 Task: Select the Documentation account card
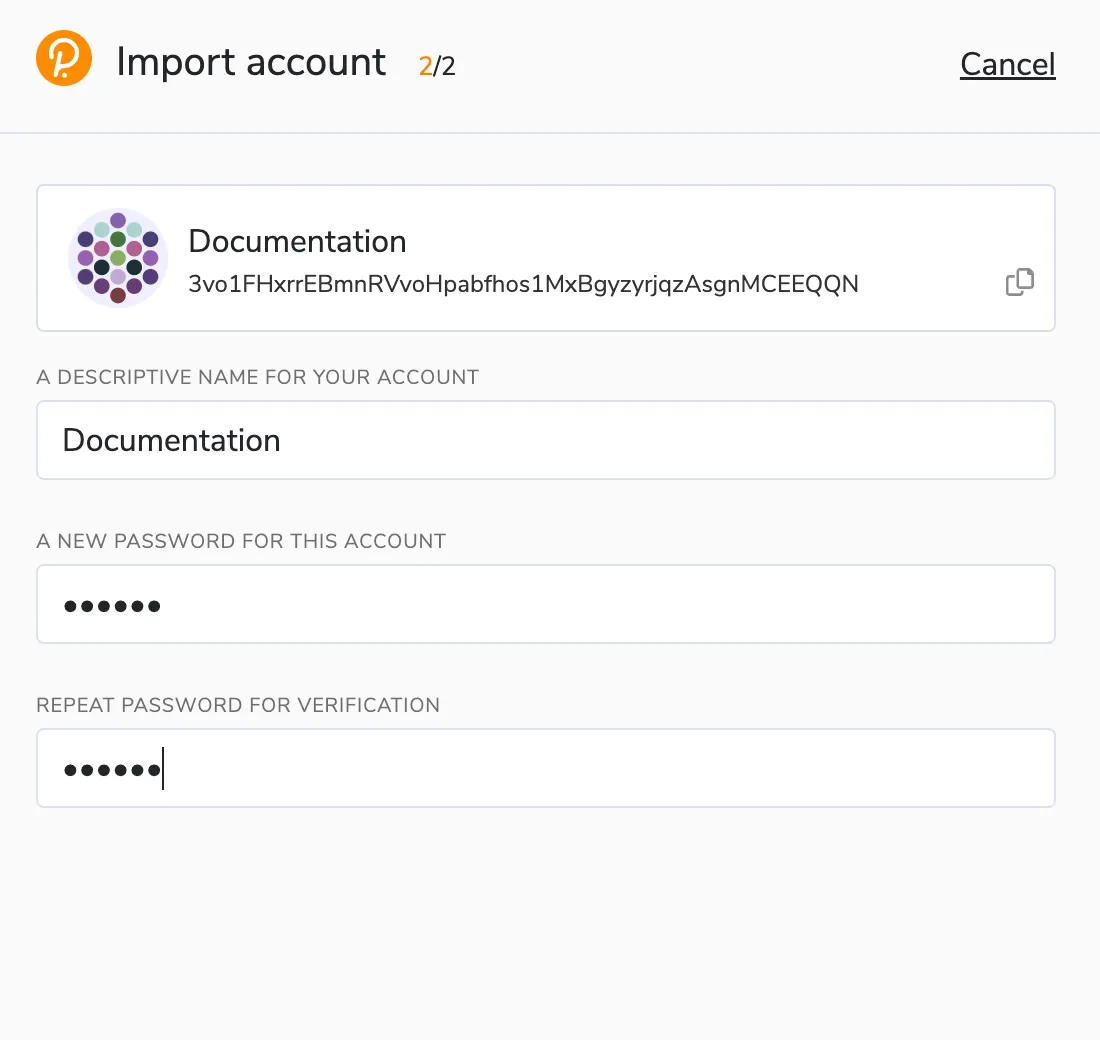(x=546, y=257)
